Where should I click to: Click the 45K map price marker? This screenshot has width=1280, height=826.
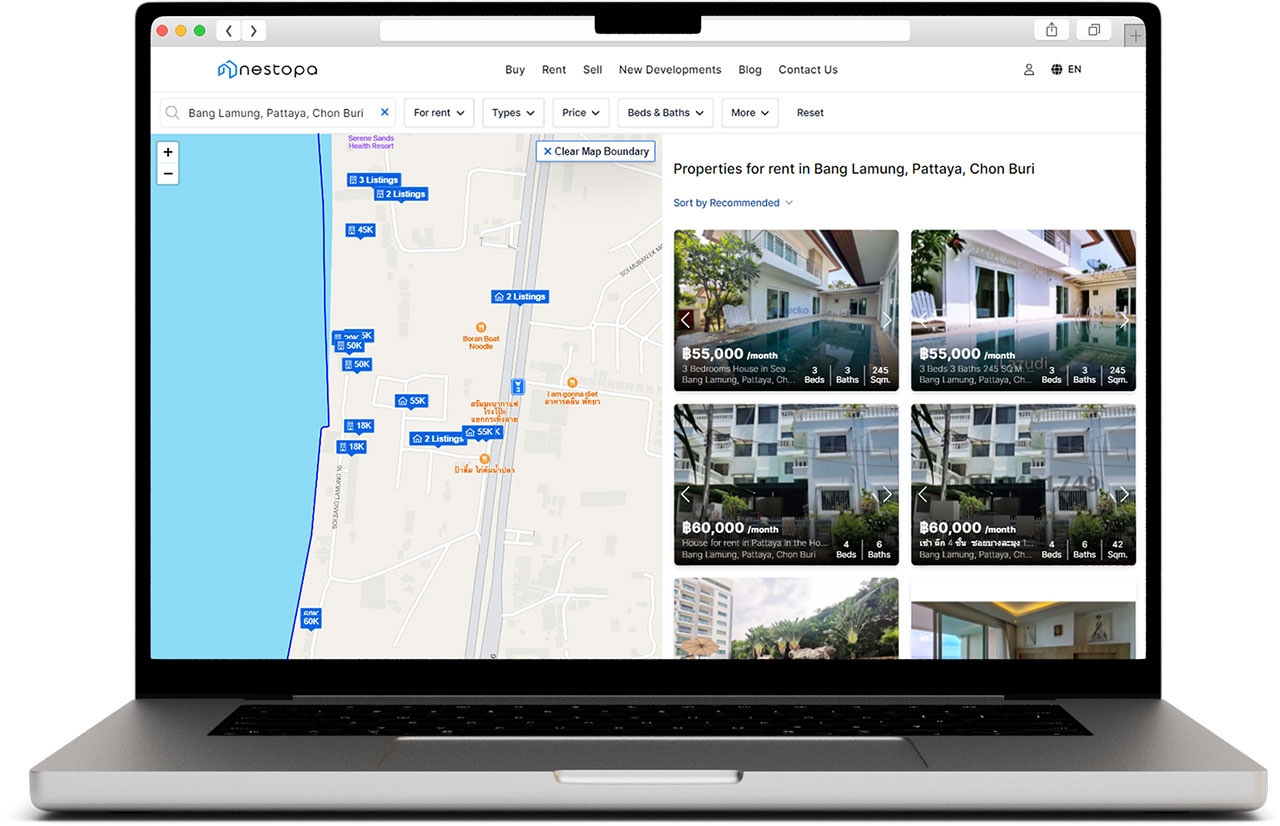pyautogui.click(x=360, y=230)
